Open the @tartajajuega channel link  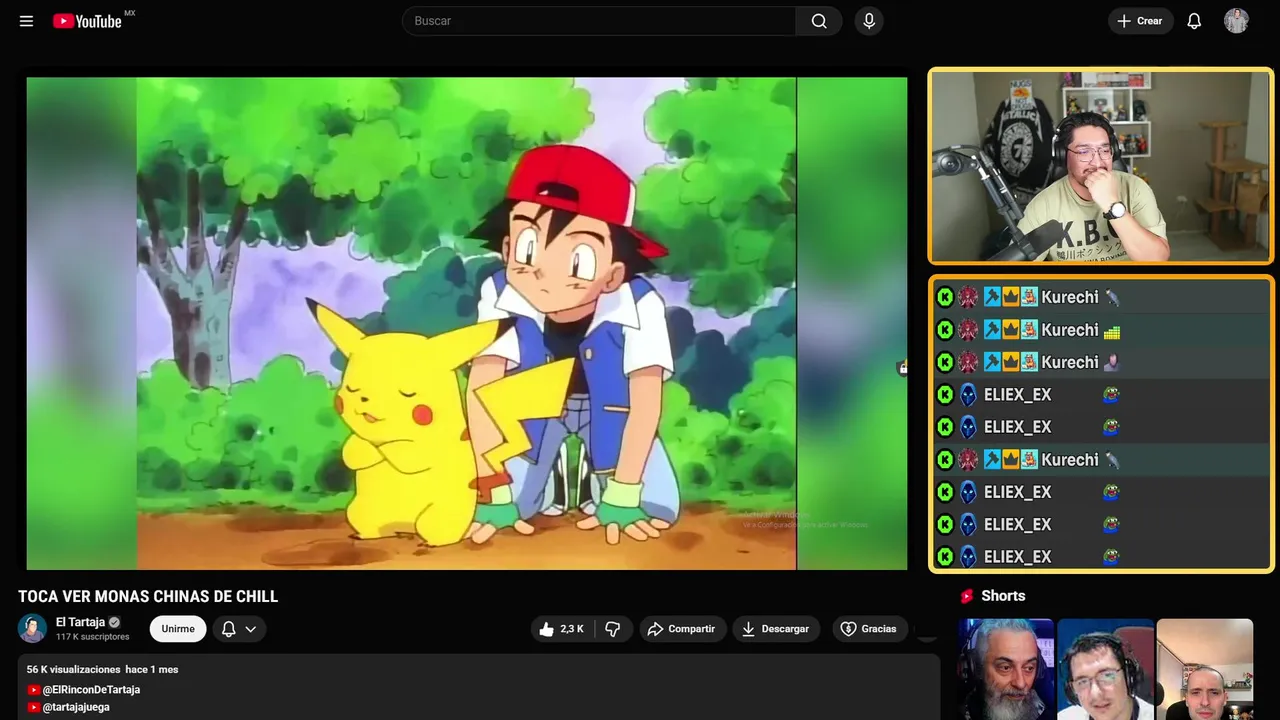point(76,707)
